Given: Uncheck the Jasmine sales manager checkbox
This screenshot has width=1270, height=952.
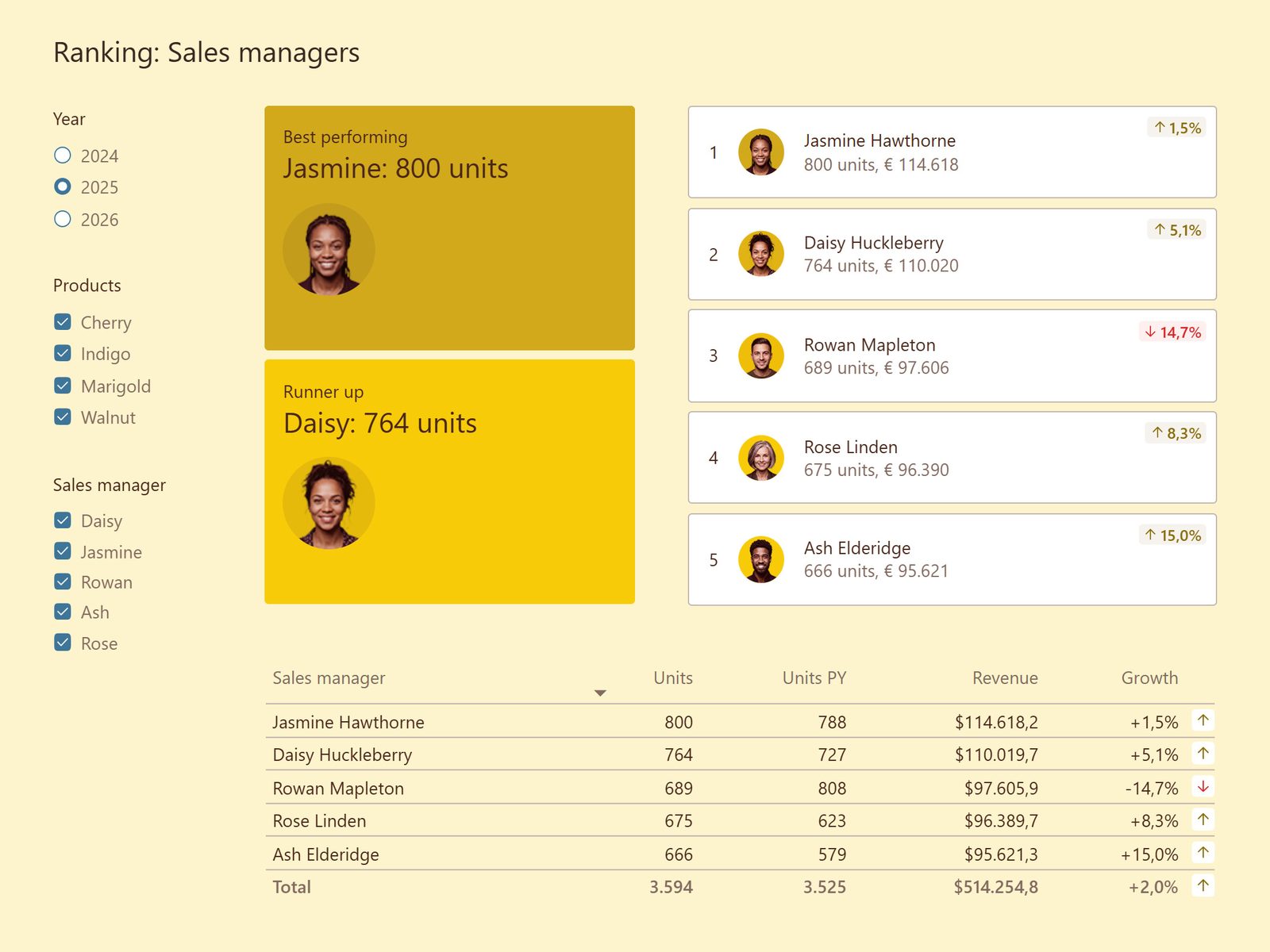Looking at the screenshot, I should click(x=63, y=551).
